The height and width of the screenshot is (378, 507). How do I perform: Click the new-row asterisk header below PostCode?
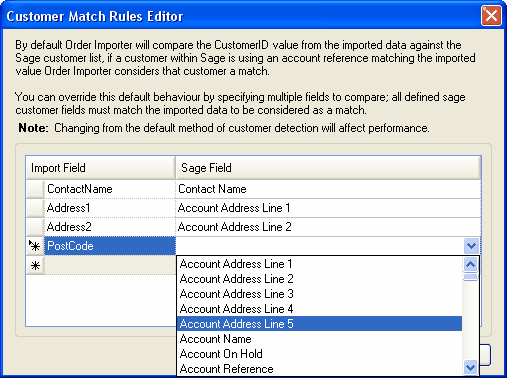(x=35, y=266)
